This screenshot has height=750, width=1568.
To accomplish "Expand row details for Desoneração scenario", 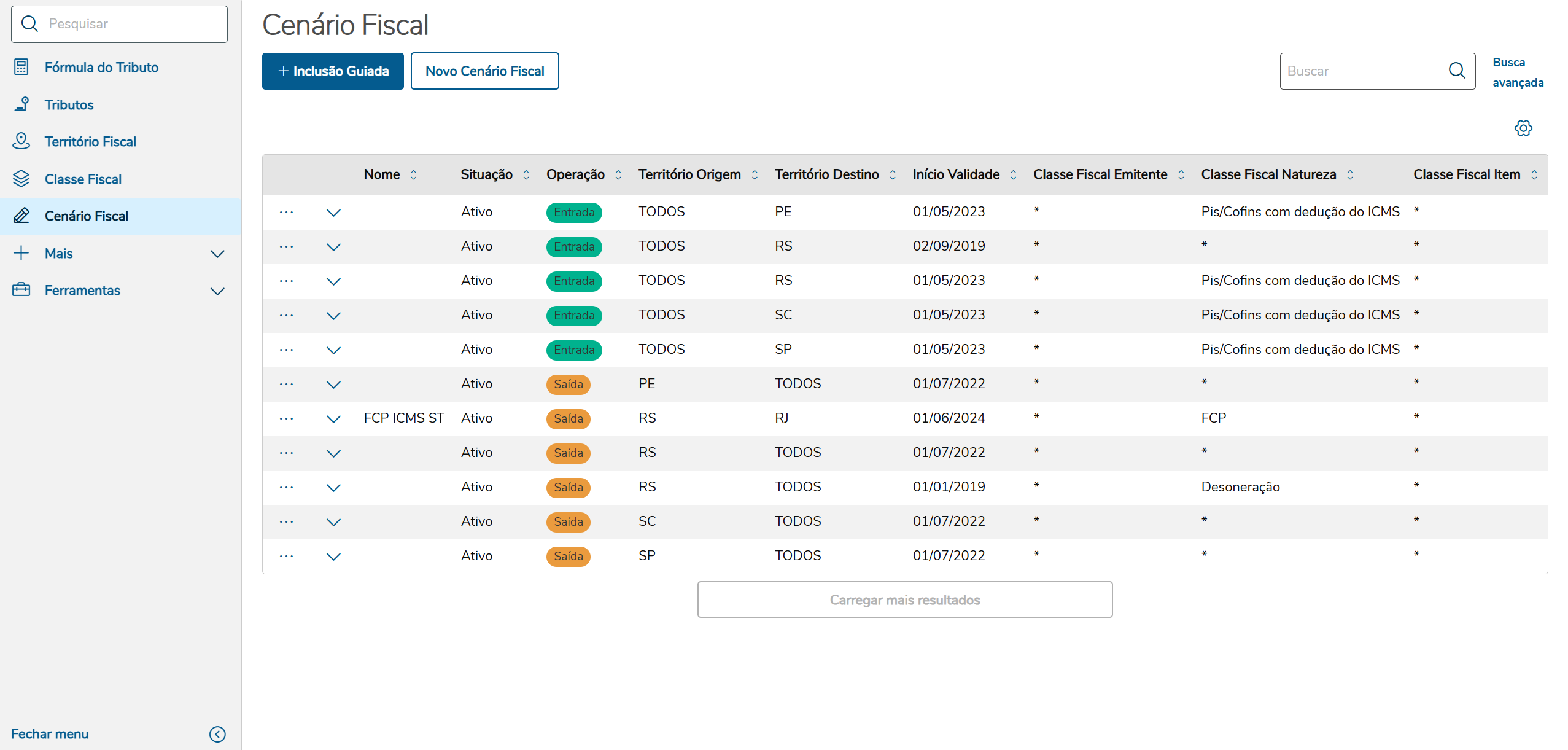I will click(333, 488).
